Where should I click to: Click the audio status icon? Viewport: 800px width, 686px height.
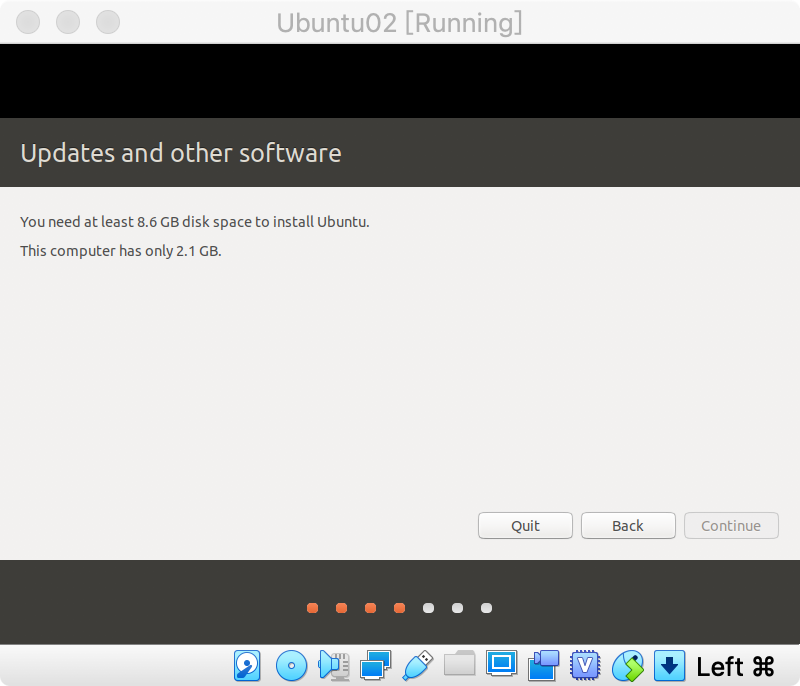tap(334, 666)
